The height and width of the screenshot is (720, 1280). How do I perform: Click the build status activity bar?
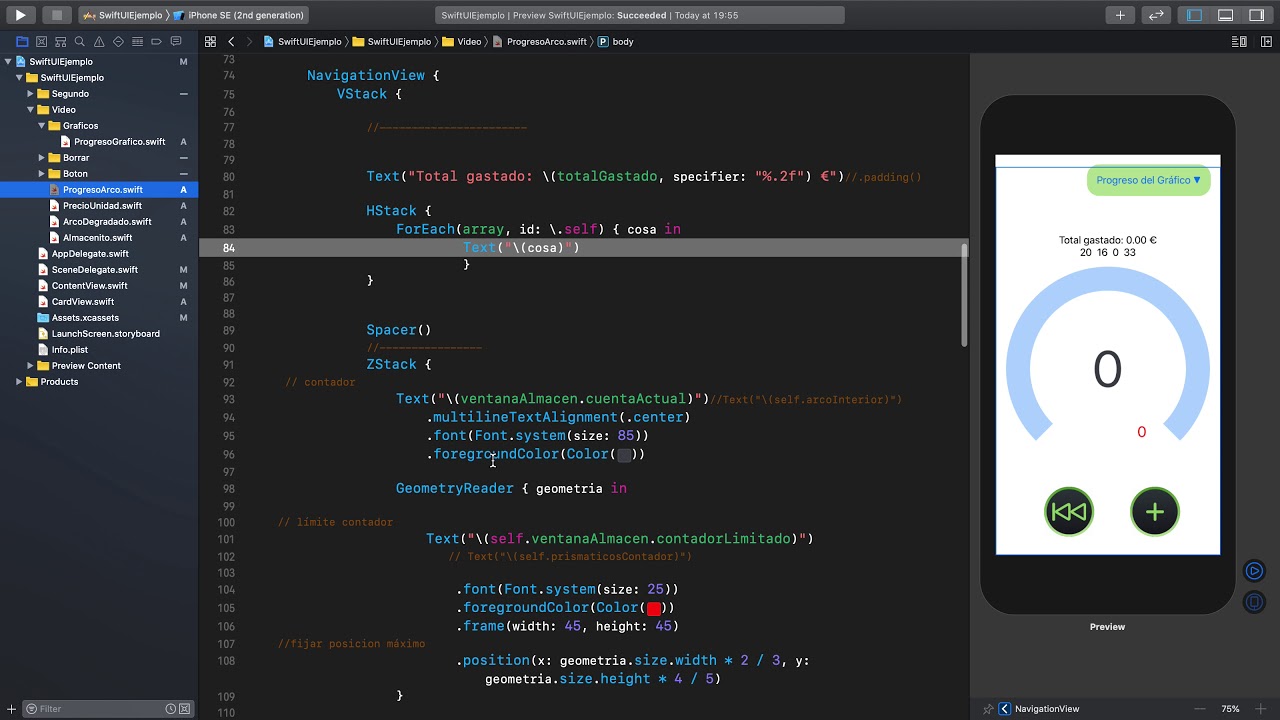click(x=640, y=15)
